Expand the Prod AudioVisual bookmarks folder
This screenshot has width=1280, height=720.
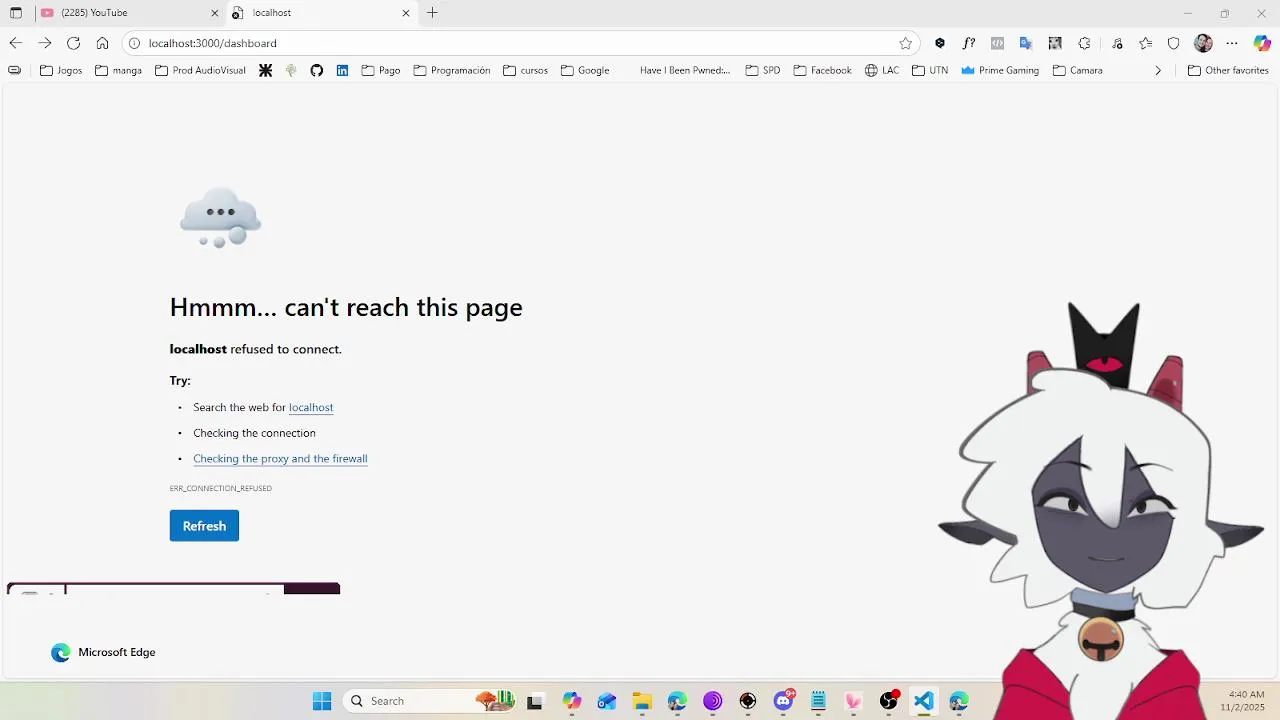pos(200,70)
